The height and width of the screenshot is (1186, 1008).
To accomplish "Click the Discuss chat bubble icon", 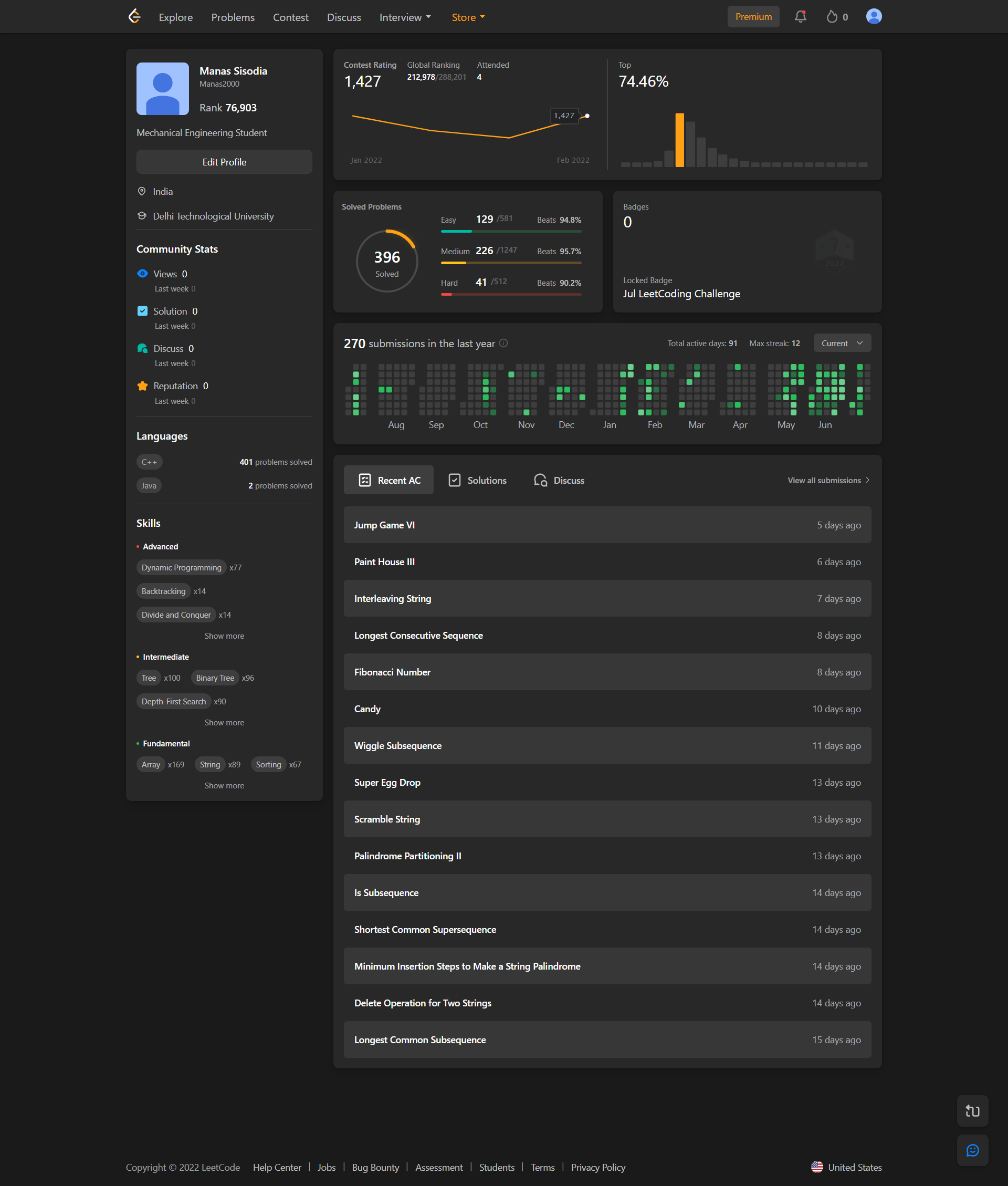I will pos(142,349).
